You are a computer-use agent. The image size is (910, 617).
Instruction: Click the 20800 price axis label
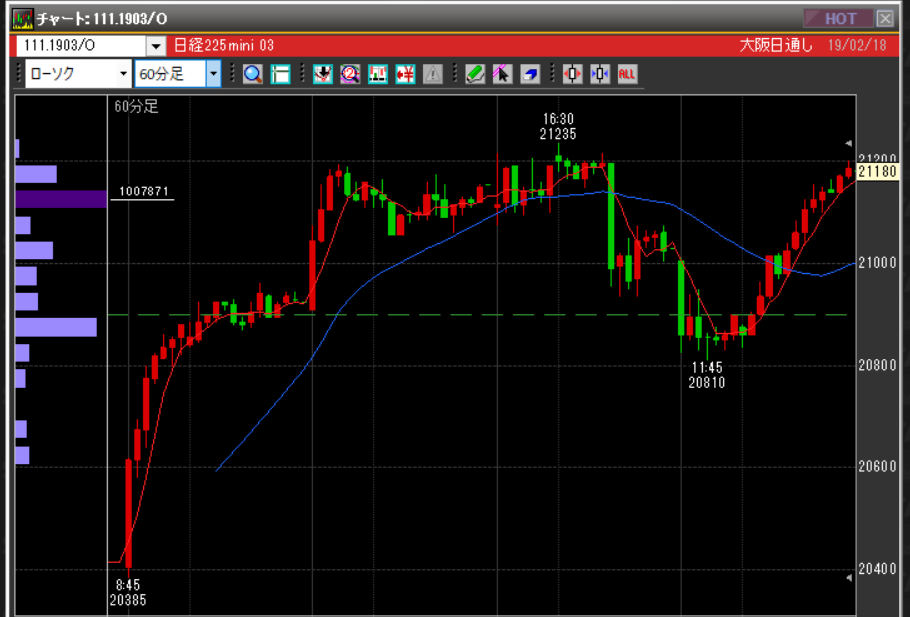(877, 365)
